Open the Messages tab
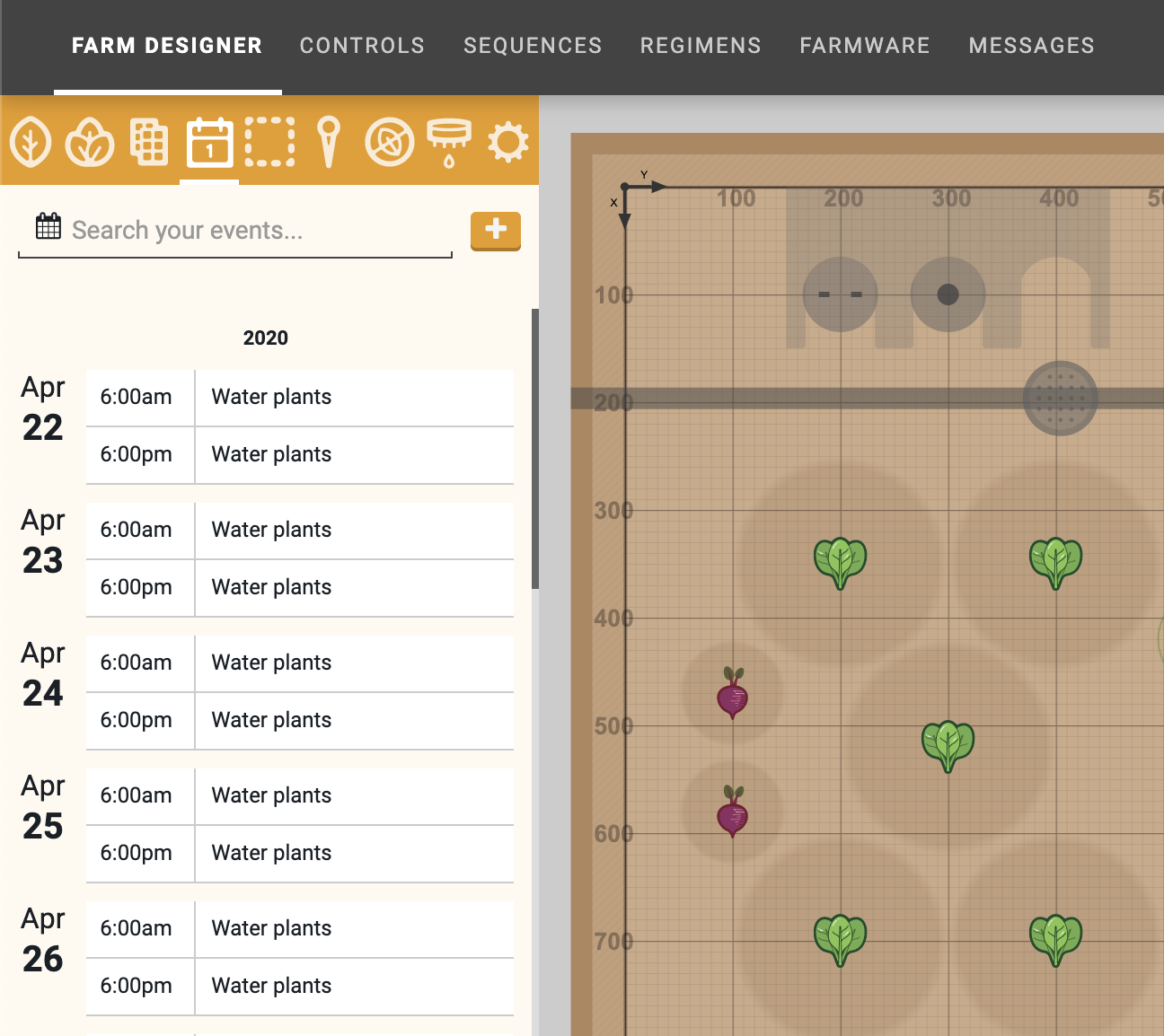The image size is (1164, 1036). click(1031, 46)
